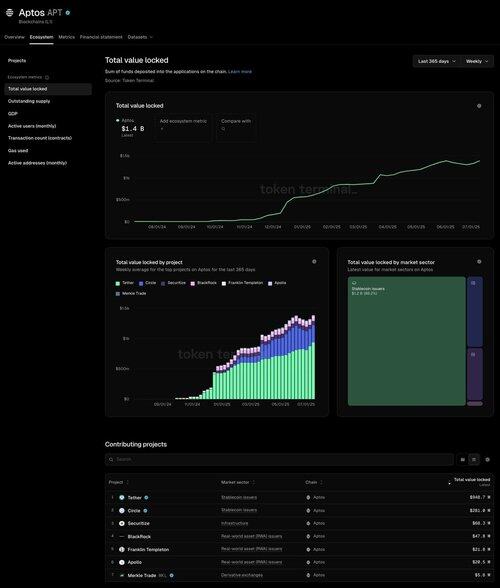Toggle Franklin Templeton series in the legend
The image size is (500, 588).
(242, 283)
